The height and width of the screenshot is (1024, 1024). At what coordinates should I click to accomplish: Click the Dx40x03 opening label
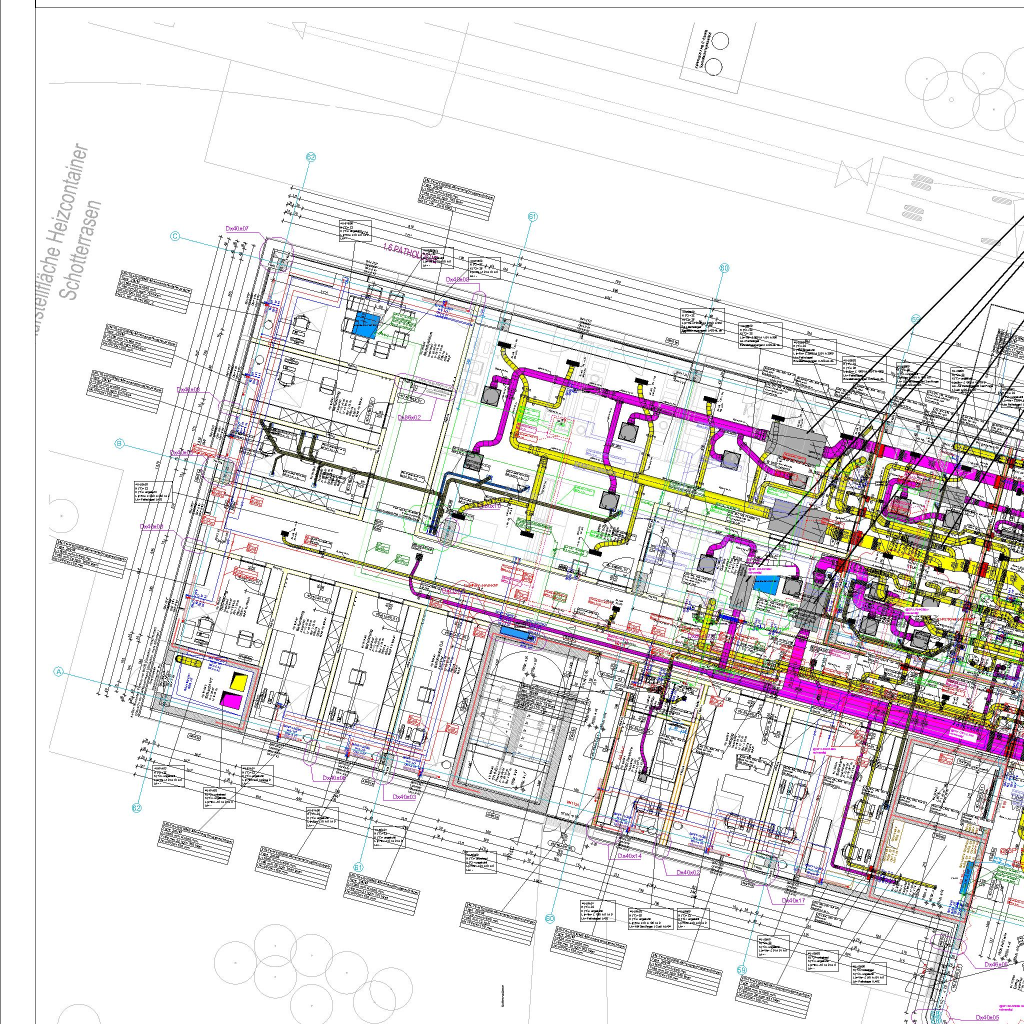[403, 797]
